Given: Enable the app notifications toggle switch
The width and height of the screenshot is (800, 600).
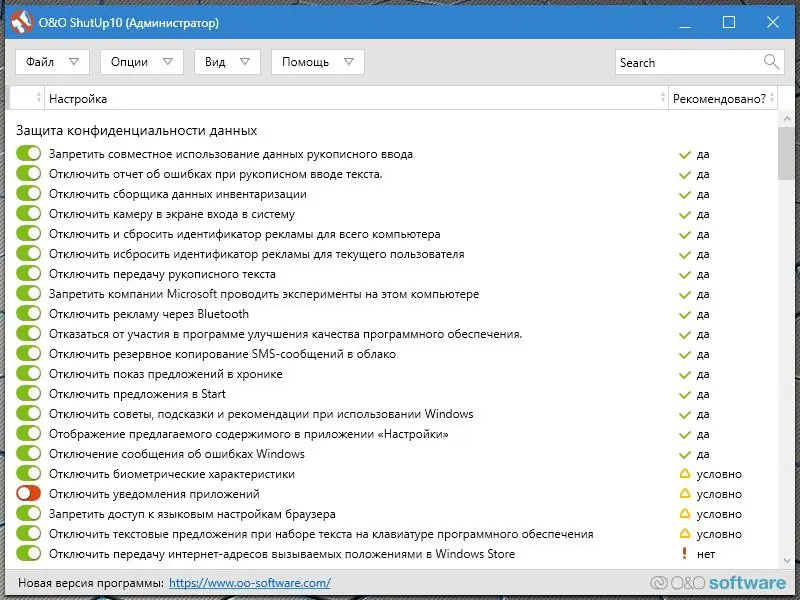Looking at the screenshot, I should (29, 494).
